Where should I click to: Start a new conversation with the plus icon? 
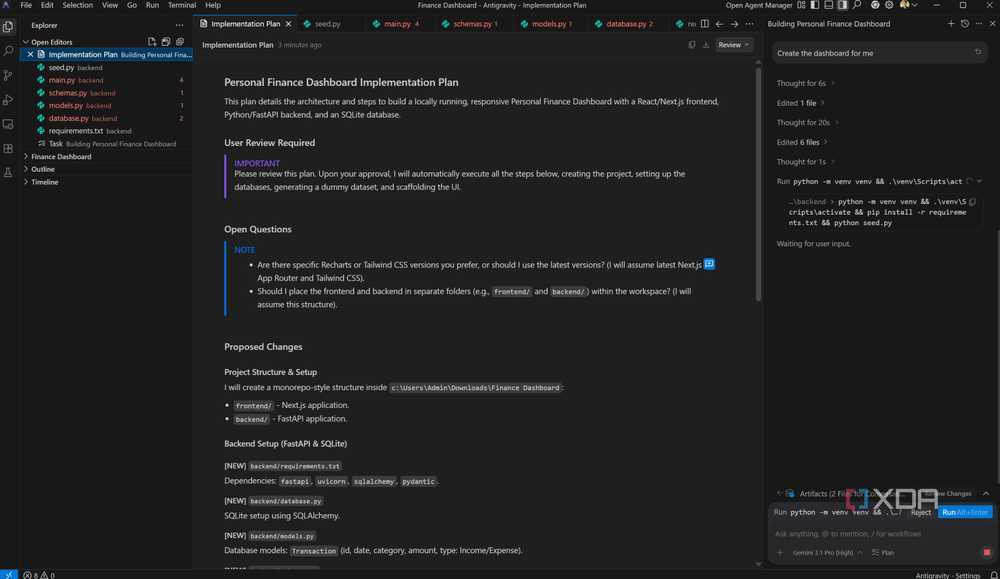(x=951, y=24)
